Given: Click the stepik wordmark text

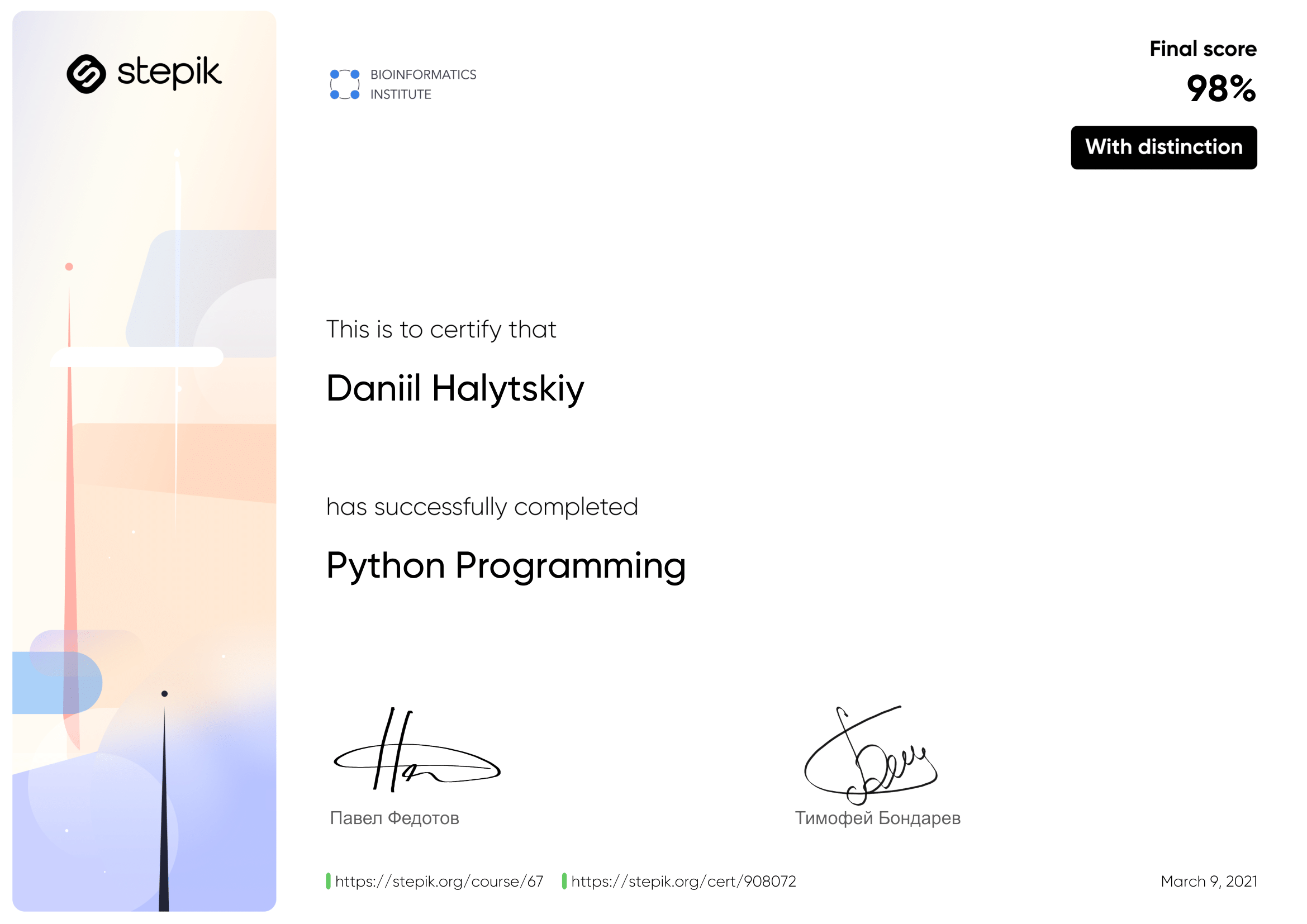Looking at the screenshot, I should (x=169, y=73).
